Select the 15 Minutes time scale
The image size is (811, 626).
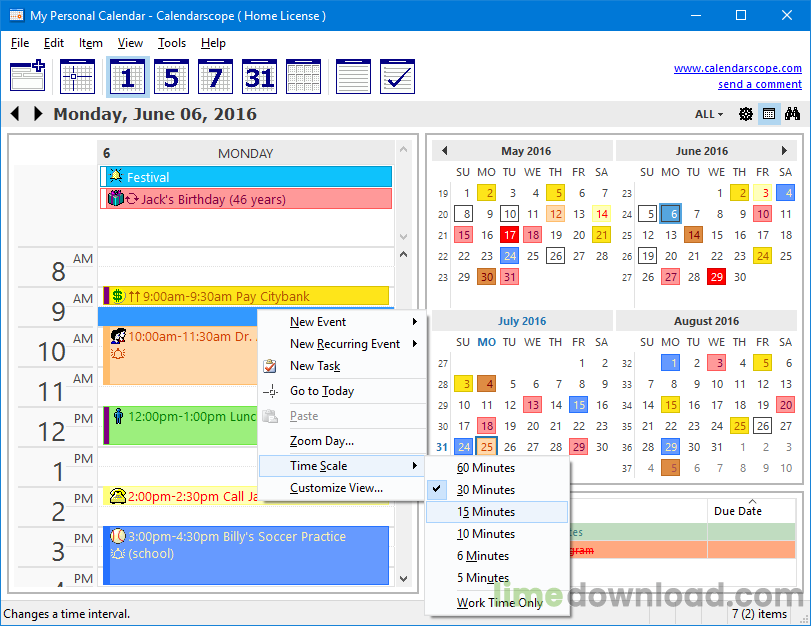[x=497, y=512]
